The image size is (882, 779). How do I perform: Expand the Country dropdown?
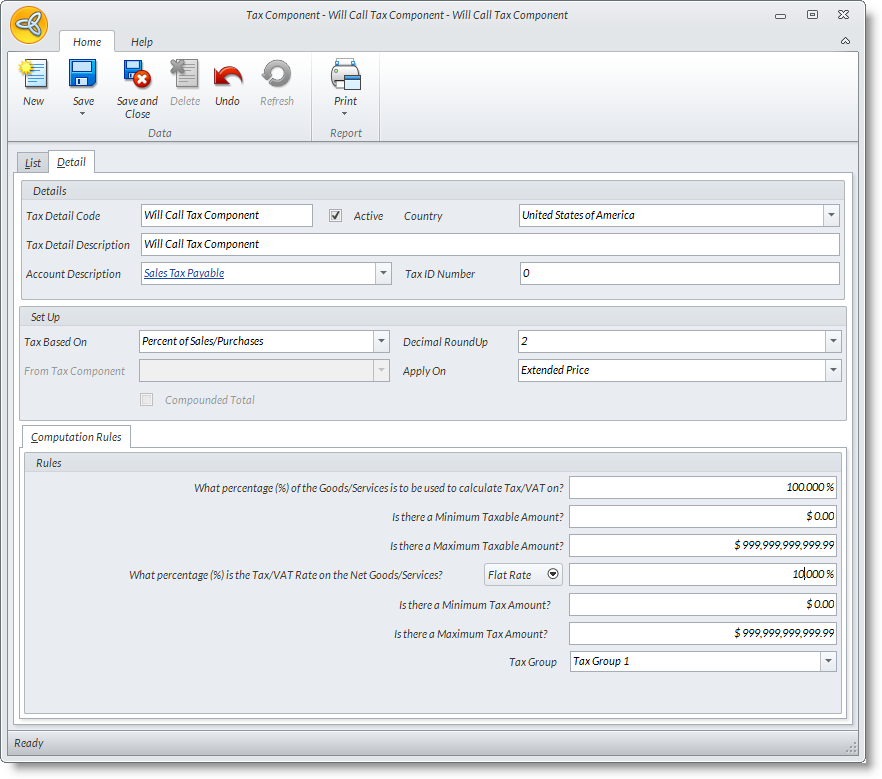830,215
